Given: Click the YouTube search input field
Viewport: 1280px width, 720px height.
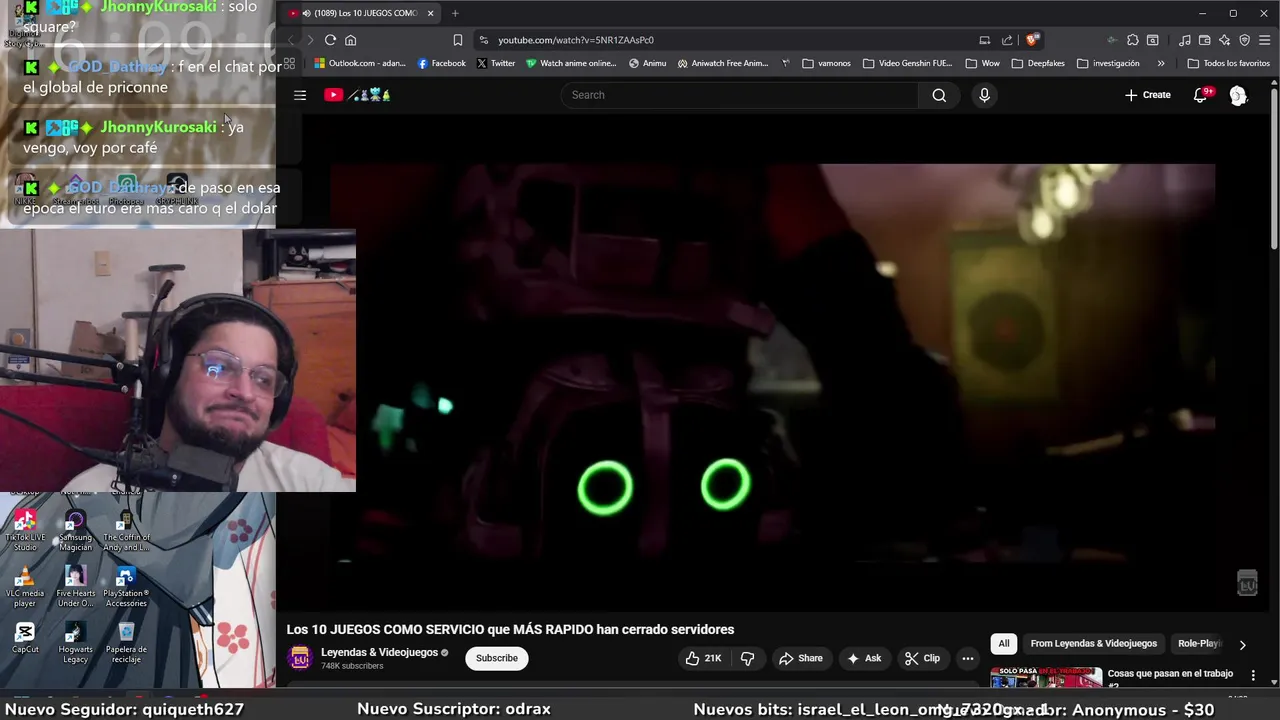Looking at the screenshot, I should click(740, 95).
